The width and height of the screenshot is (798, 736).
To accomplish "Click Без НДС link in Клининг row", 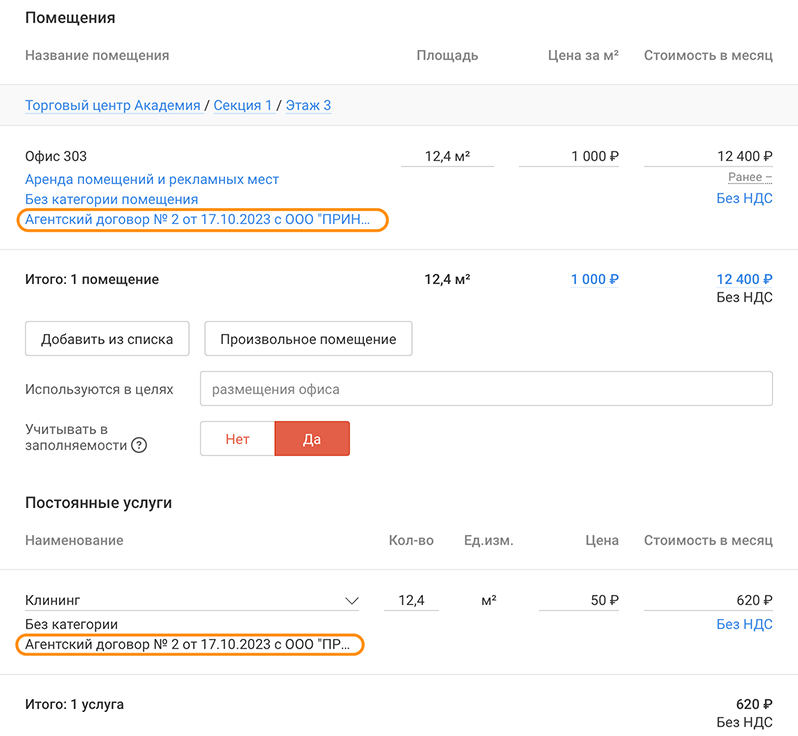I will (744, 624).
